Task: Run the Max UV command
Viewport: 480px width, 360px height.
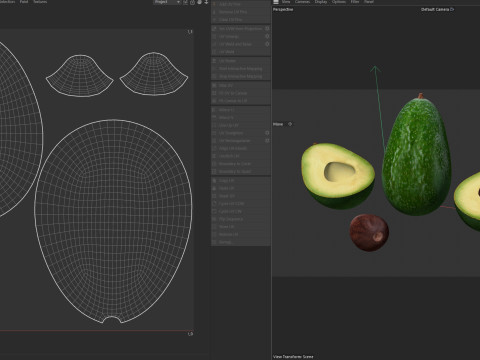Action: click(x=241, y=85)
